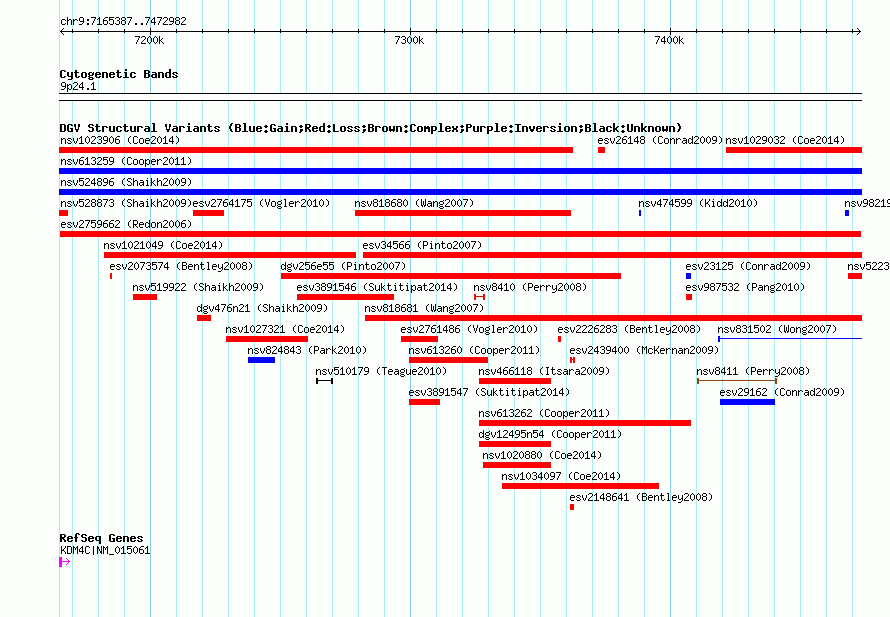
Task: Click the nsv510179 (Teague2010) black marker
Action: (x=325, y=381)
